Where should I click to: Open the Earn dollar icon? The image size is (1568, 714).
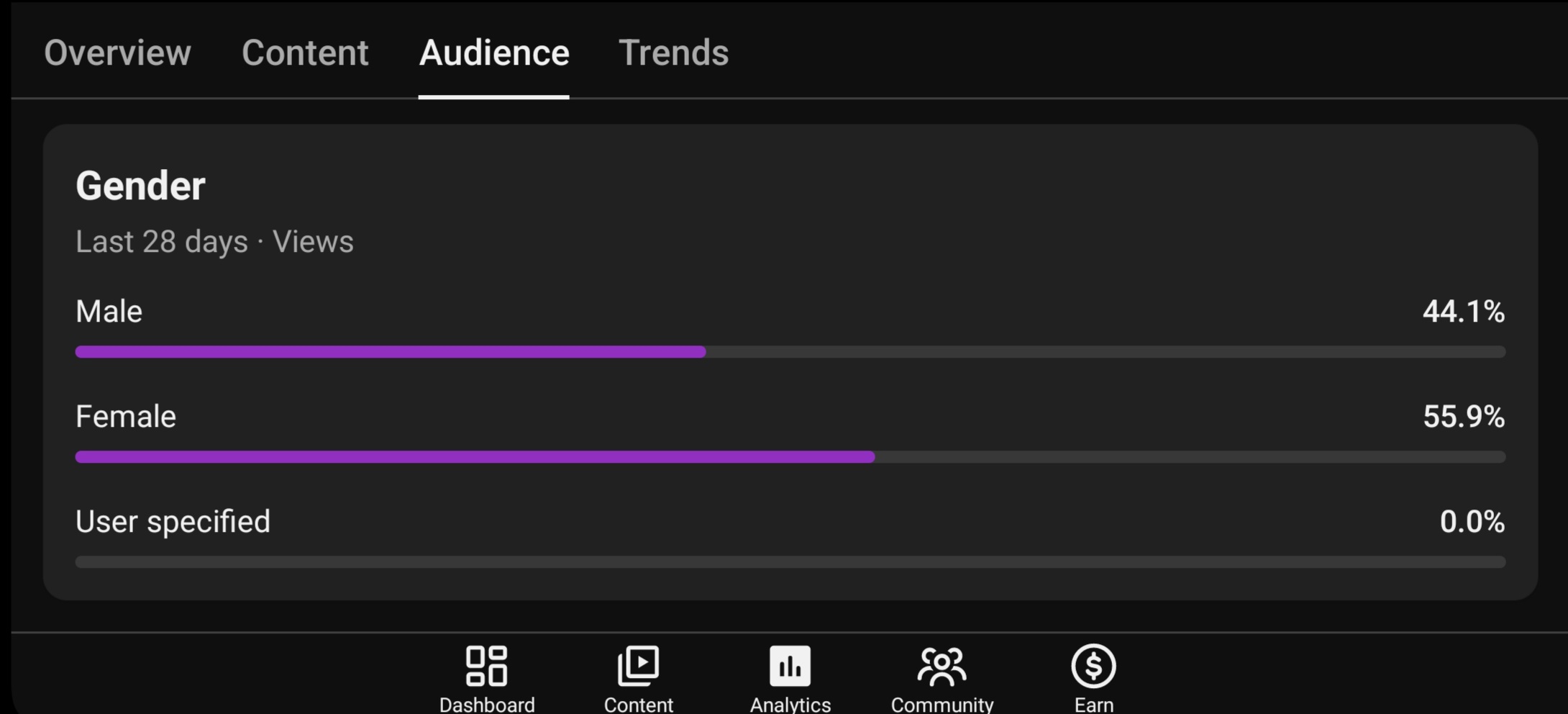click(x=1093, y=666)
